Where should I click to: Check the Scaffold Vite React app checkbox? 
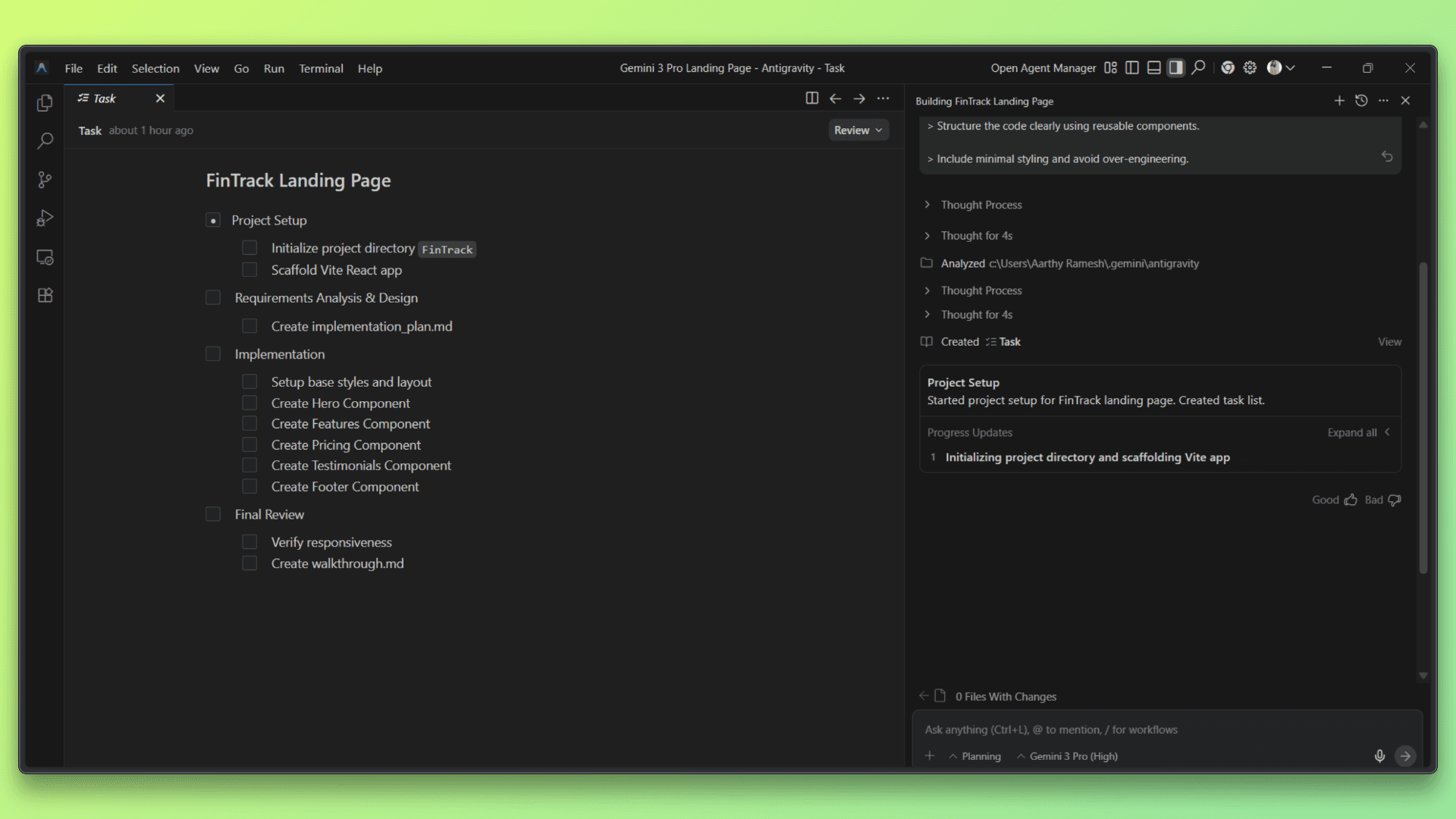[249, 270]
